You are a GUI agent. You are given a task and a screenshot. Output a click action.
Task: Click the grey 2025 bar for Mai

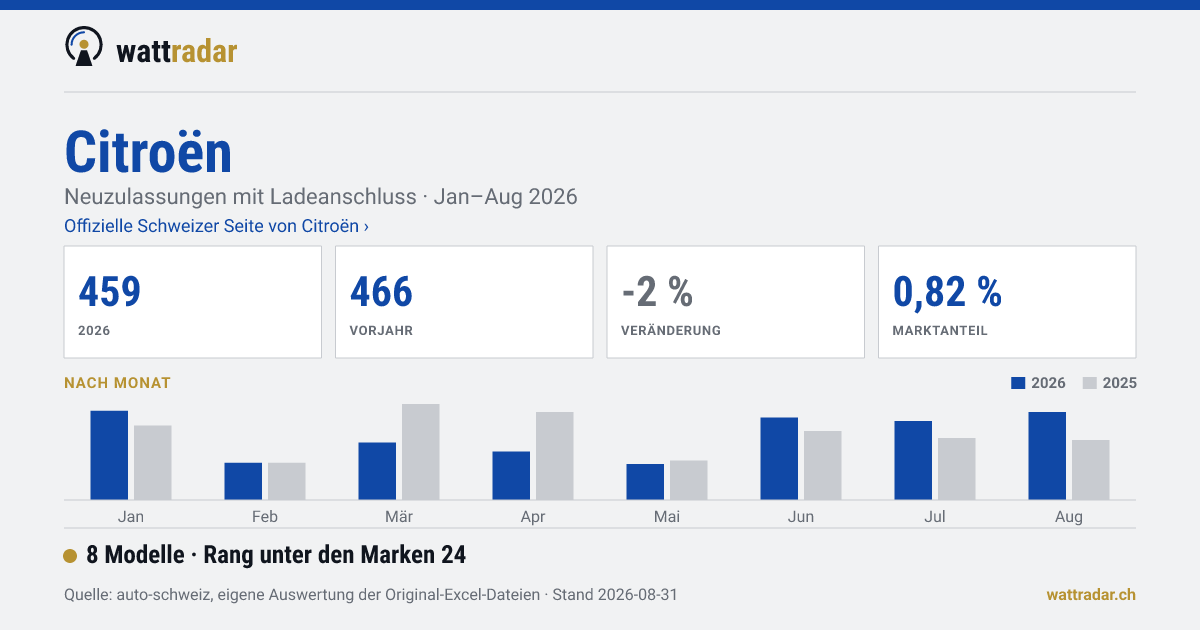(x=689, y=480)
